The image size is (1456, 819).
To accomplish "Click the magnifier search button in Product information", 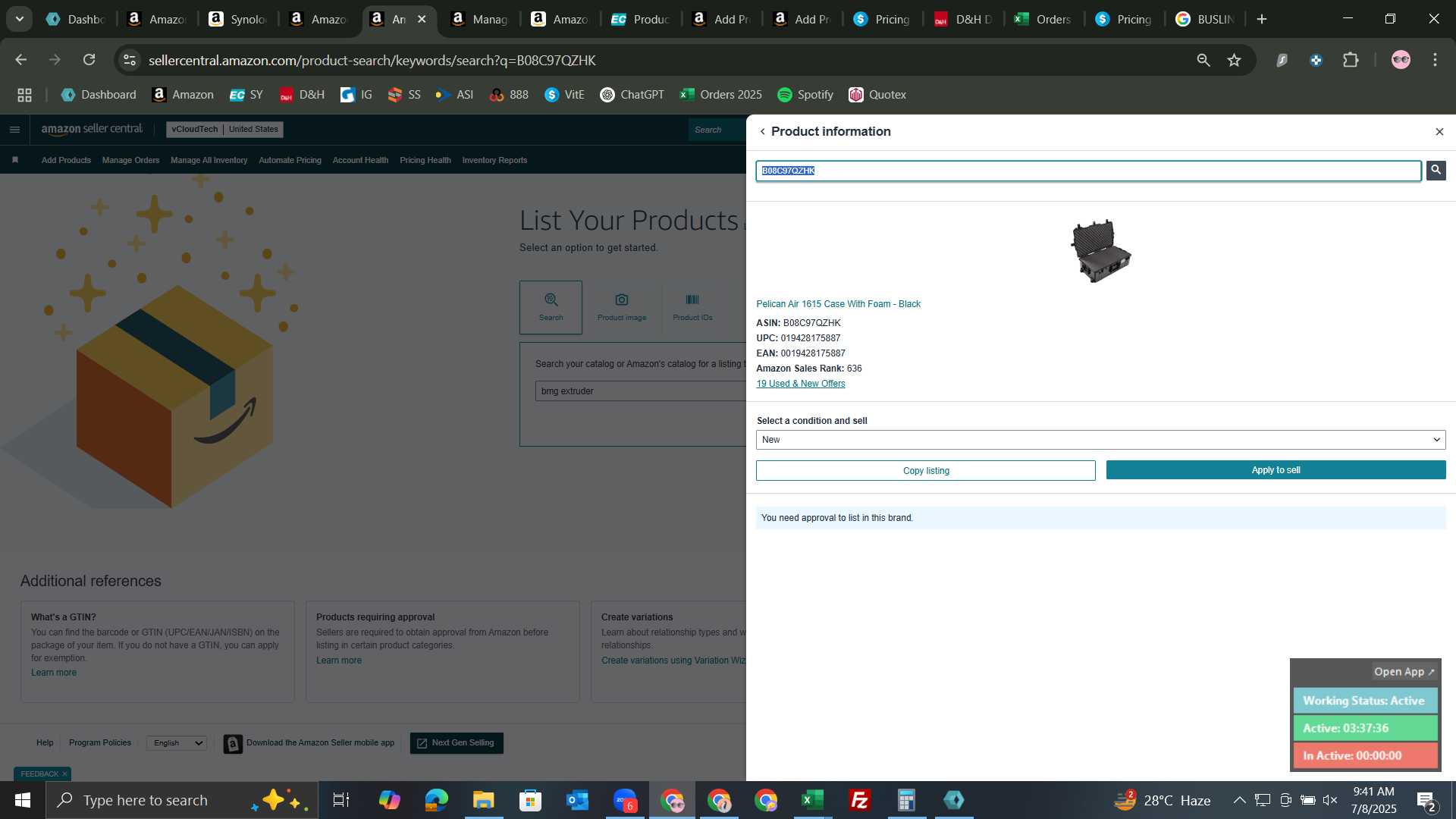I will click(x=1436, y=171).
